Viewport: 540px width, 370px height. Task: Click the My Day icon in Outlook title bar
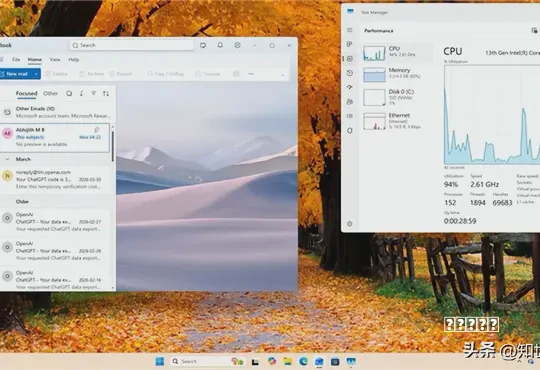pyautogui.click(x=203, y=45)
